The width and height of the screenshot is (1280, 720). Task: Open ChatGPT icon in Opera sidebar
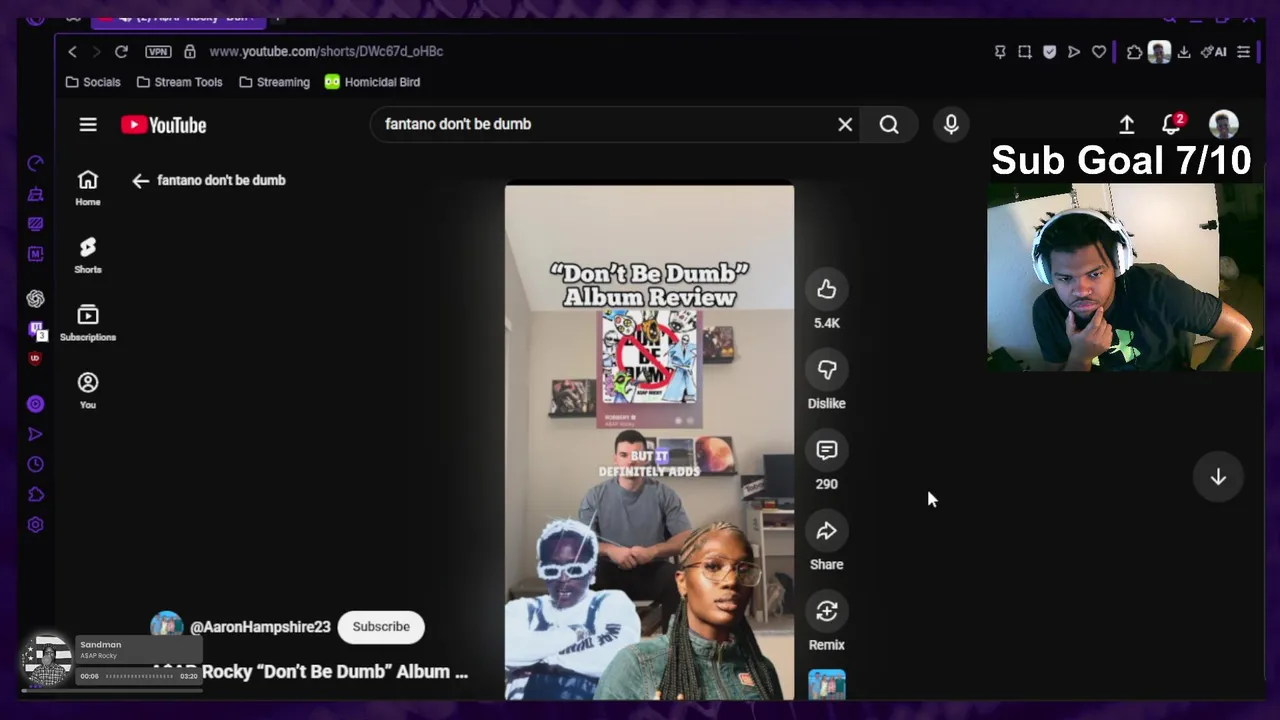(x=36, y=299)
